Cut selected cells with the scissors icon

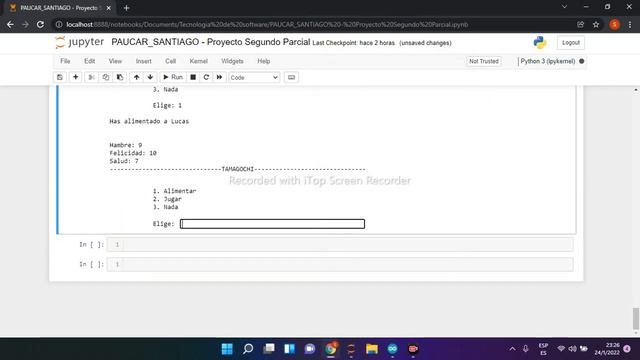(91, 77)
